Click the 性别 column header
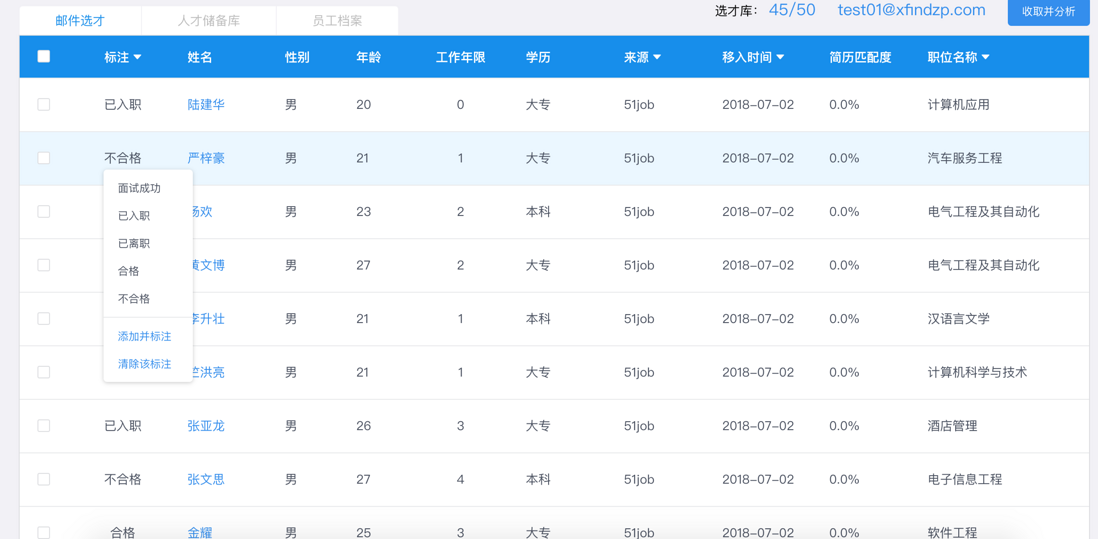 coord(297,57)
